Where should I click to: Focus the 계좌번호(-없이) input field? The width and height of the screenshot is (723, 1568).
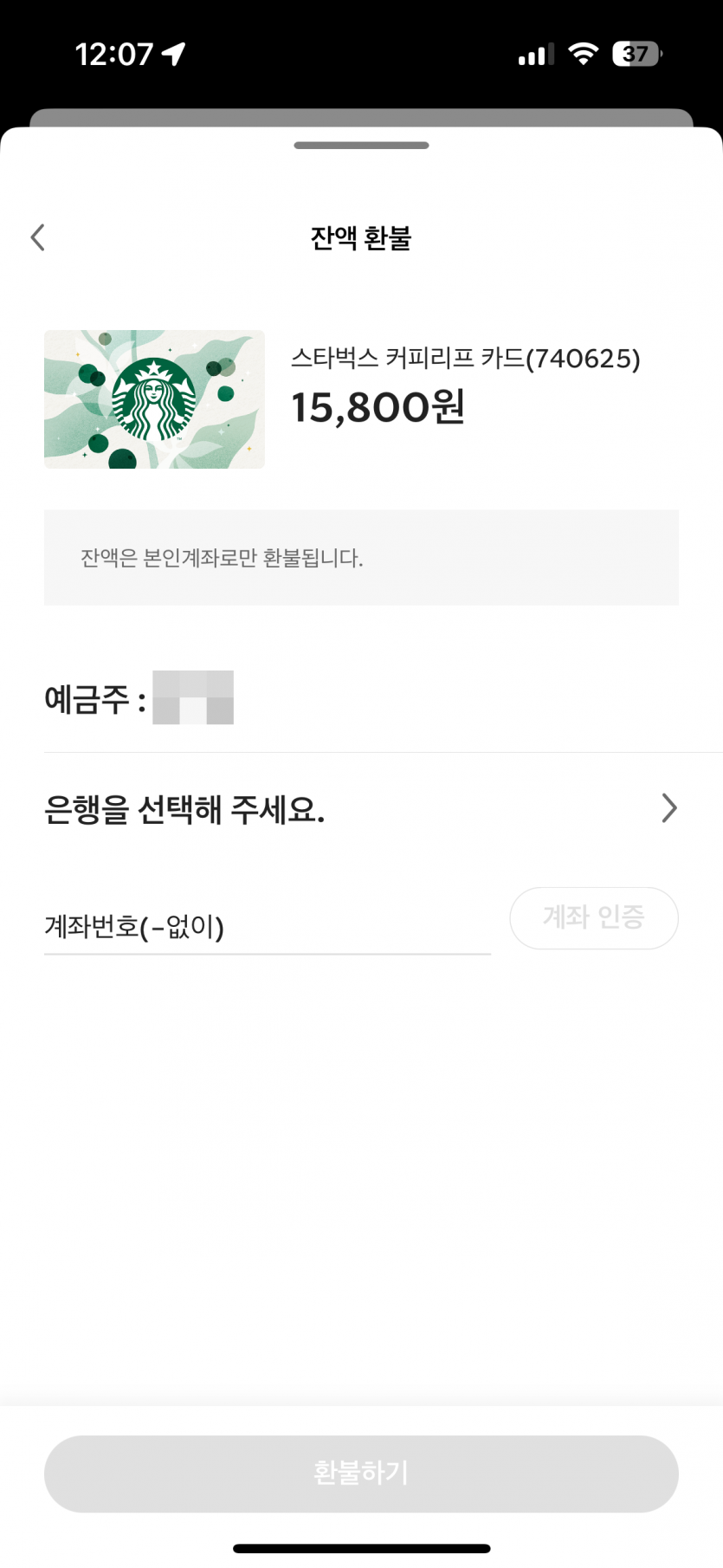pos(268,926)
